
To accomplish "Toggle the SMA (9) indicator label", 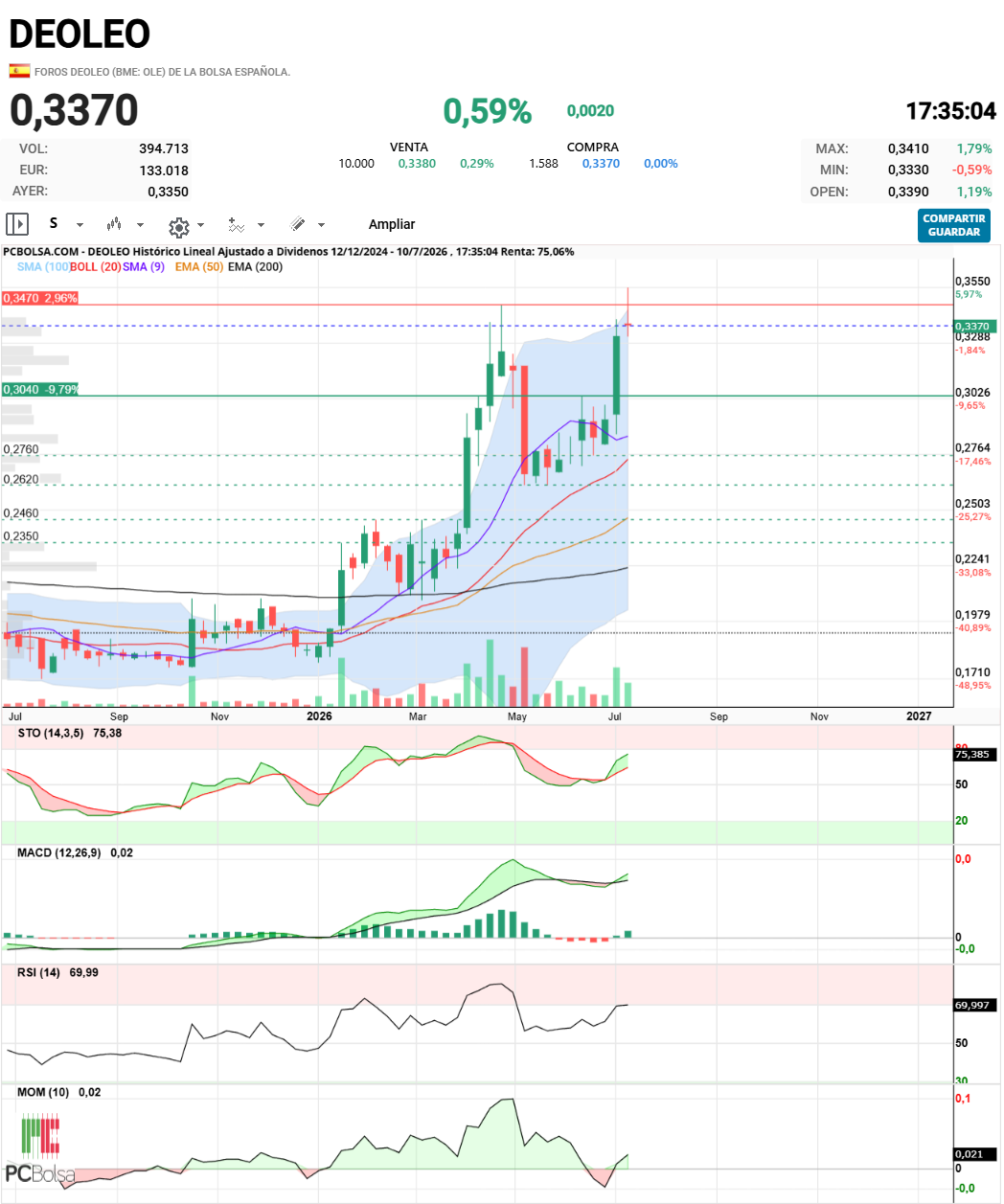I will 144,266.
